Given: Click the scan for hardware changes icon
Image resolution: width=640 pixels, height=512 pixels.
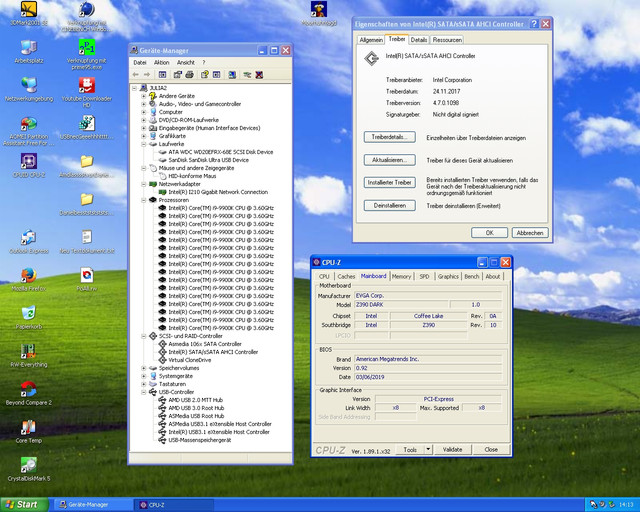Looking at the screenshot, I should click(x=232, y=74).
